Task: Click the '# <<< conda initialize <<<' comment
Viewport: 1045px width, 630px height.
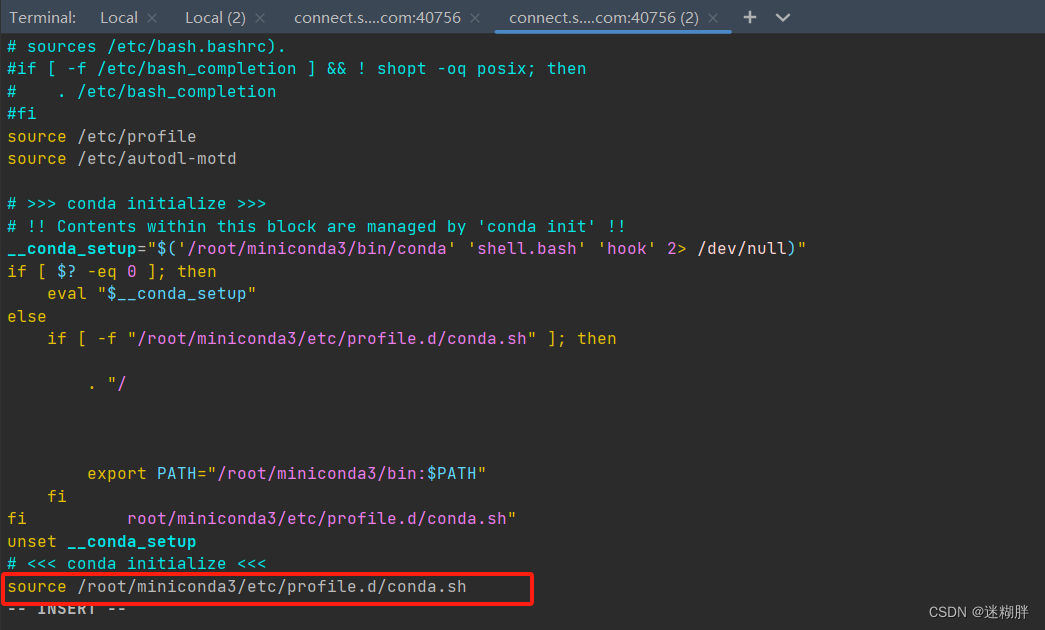Action: (137, 564)
